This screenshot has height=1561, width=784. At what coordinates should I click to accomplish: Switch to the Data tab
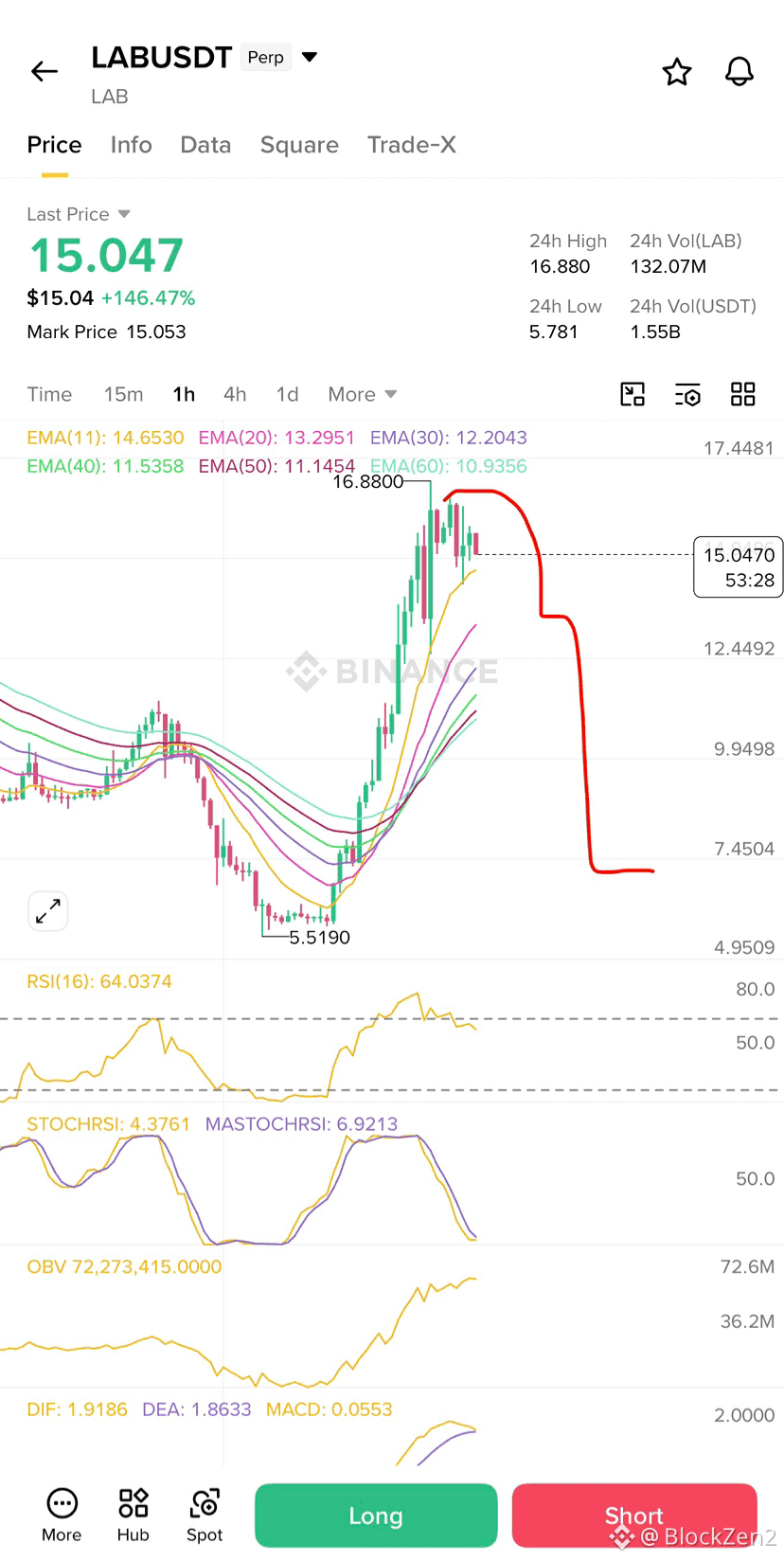(x=206, y=145)
